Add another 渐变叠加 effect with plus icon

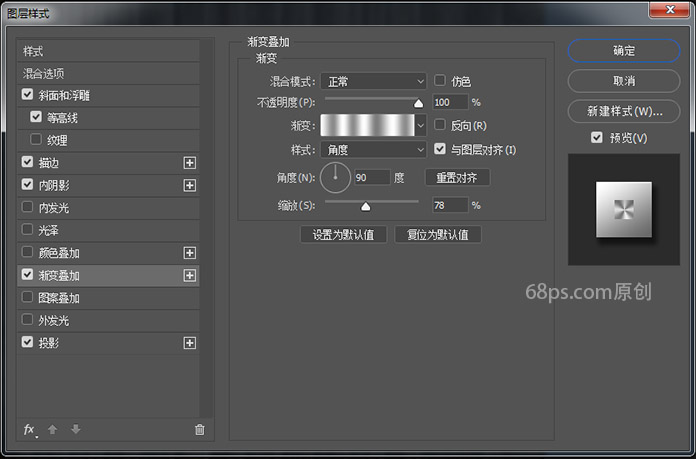coord(190,276)
